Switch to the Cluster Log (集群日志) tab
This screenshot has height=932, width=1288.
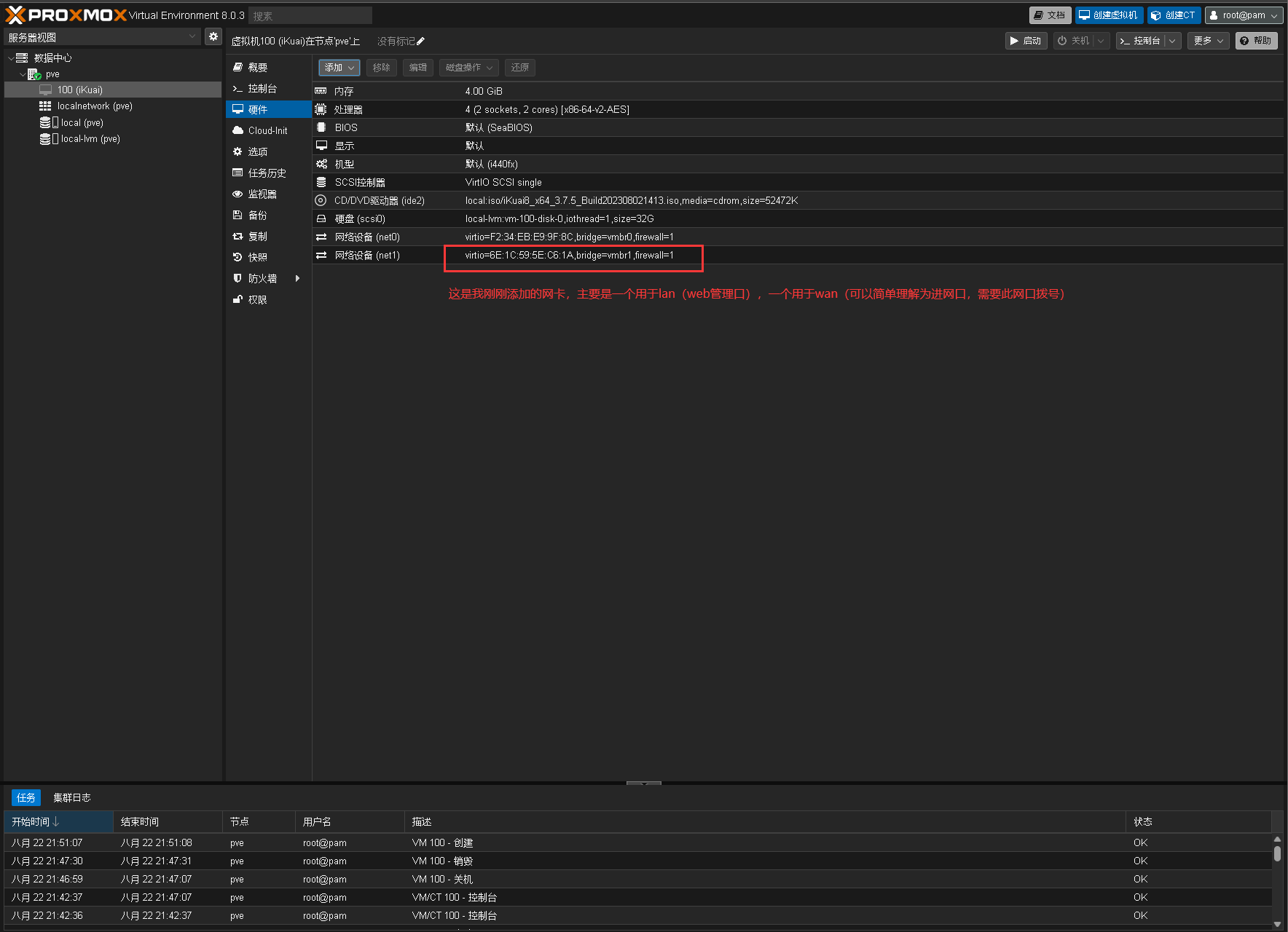click(71, 797)
